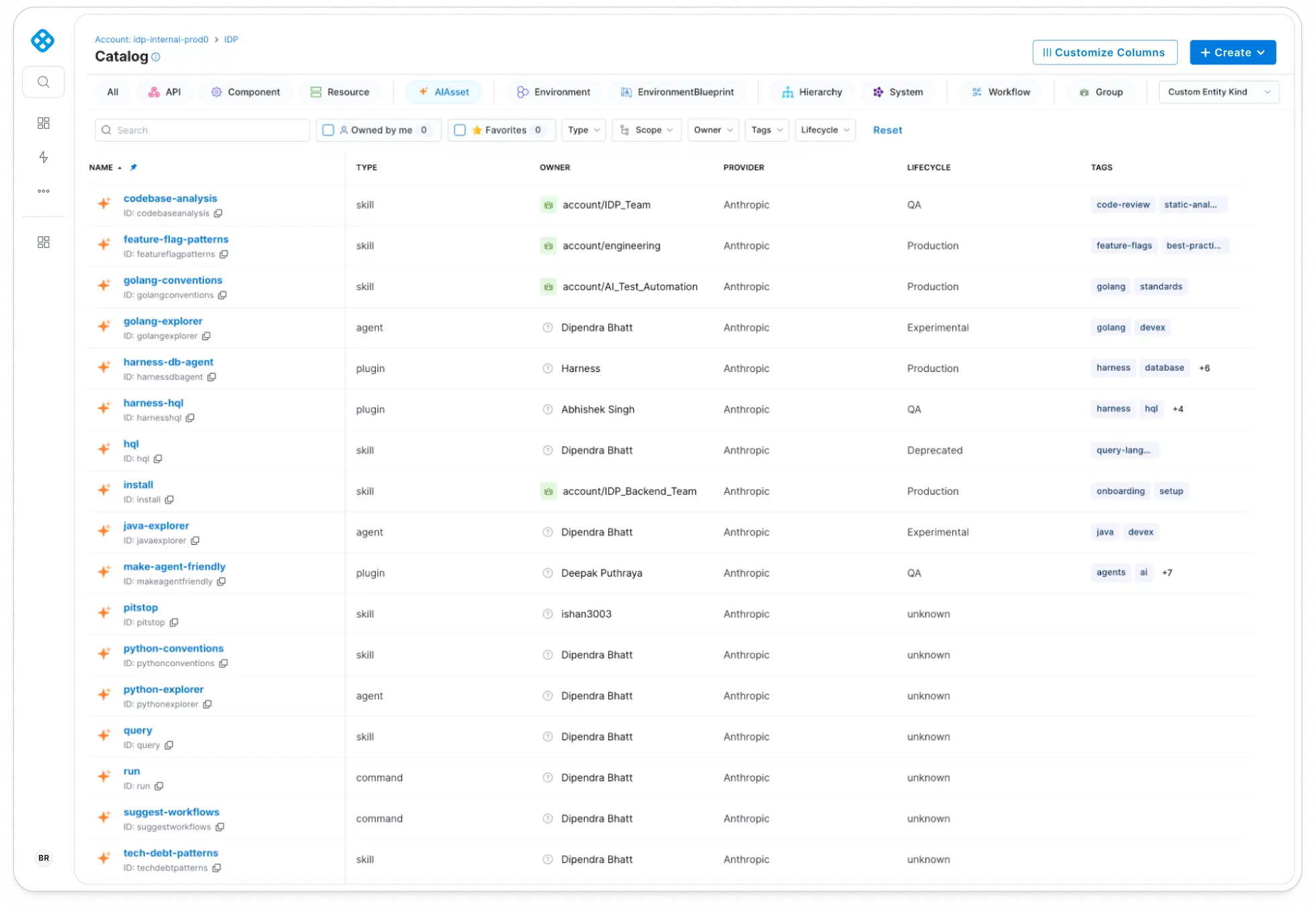Open the harness-db-agent entity link
Screen dimensions: 1316x912
pyautogui.click(x=169, y=363)
